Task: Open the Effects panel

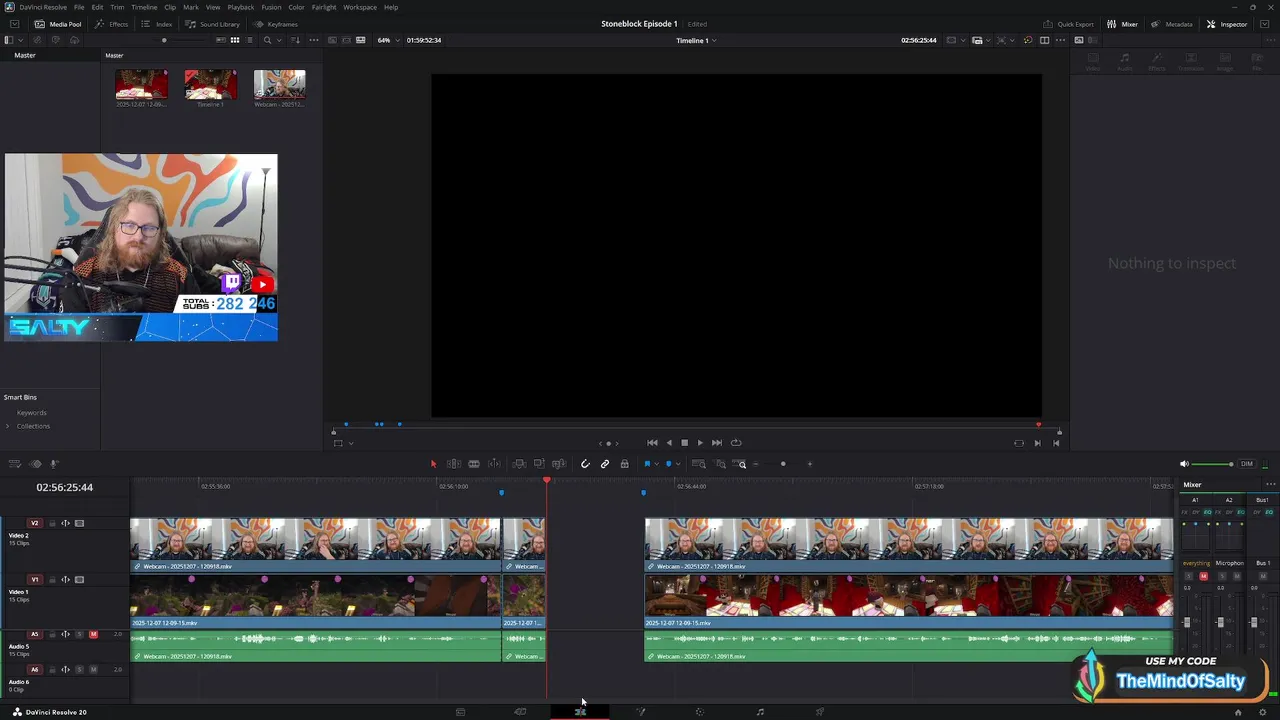Action: [x=112, y=24]
